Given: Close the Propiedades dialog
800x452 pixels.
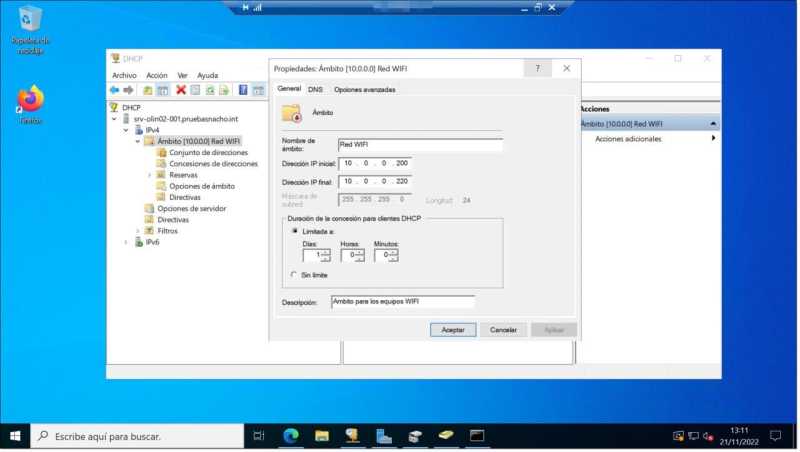Looking at the screenshot, I should pos(566,68).
